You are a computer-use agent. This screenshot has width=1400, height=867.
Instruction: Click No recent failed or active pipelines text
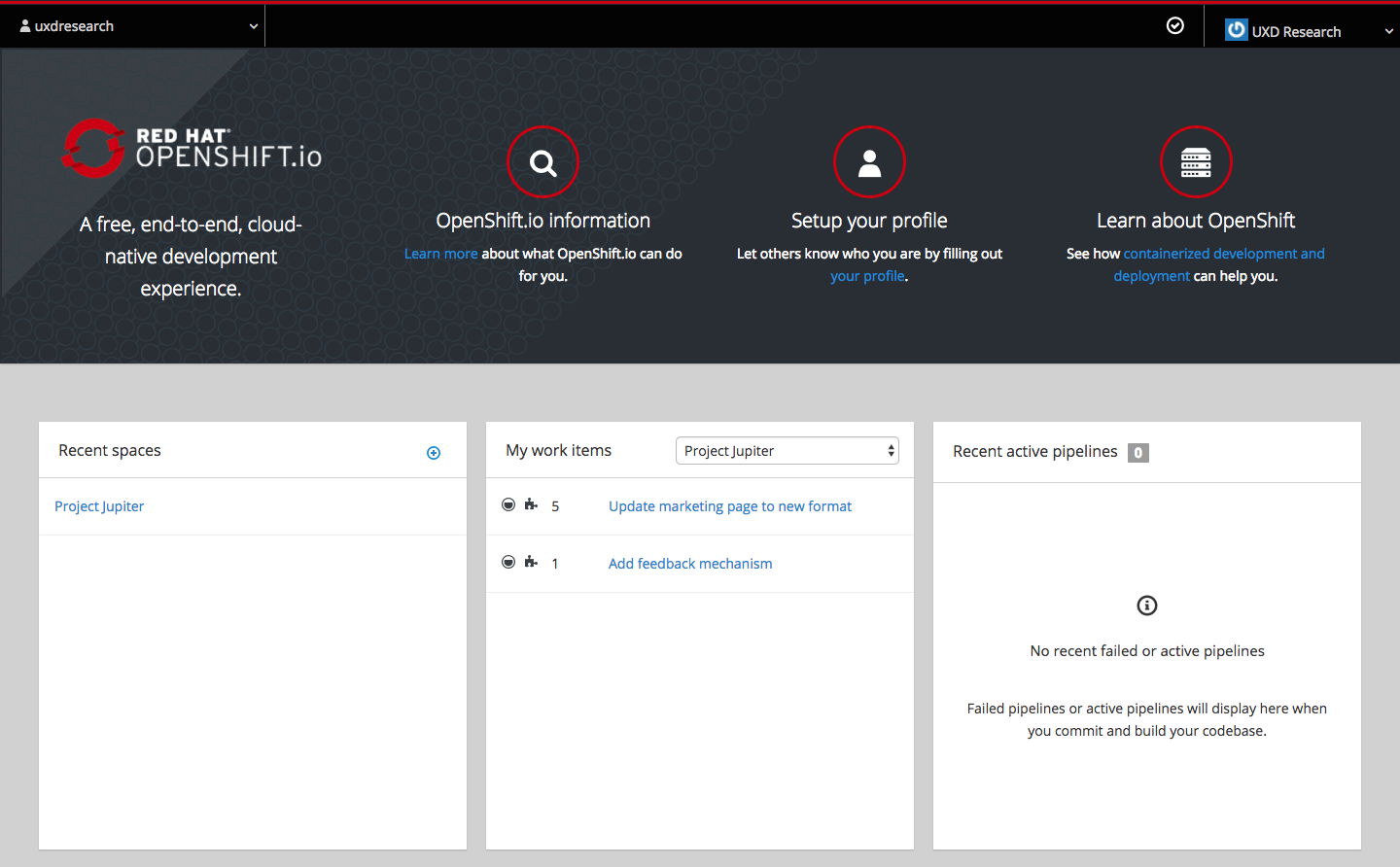[x=1147, y=651]
